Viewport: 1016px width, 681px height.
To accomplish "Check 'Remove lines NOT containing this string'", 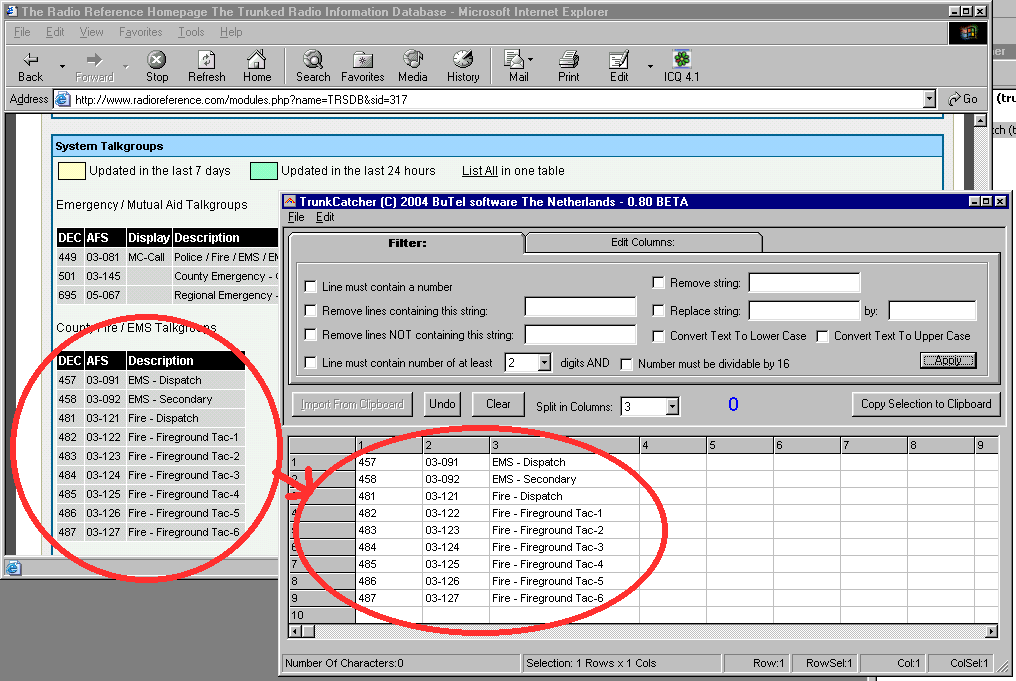I will tap(310, 334).
